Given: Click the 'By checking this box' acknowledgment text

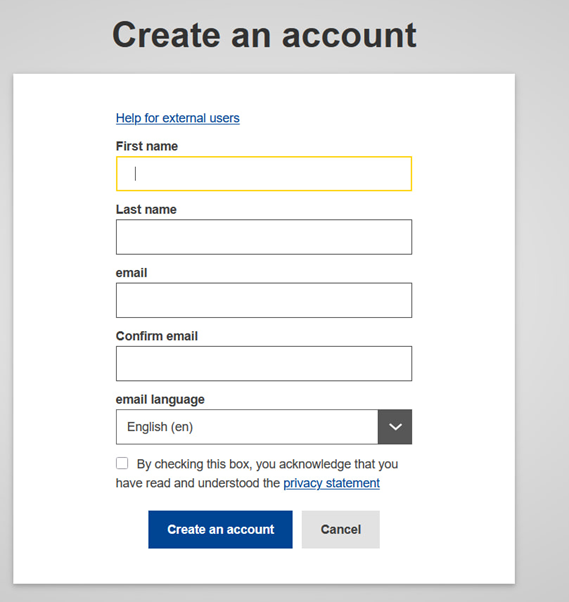Looking at the screenshot, I should pos(257,473).
